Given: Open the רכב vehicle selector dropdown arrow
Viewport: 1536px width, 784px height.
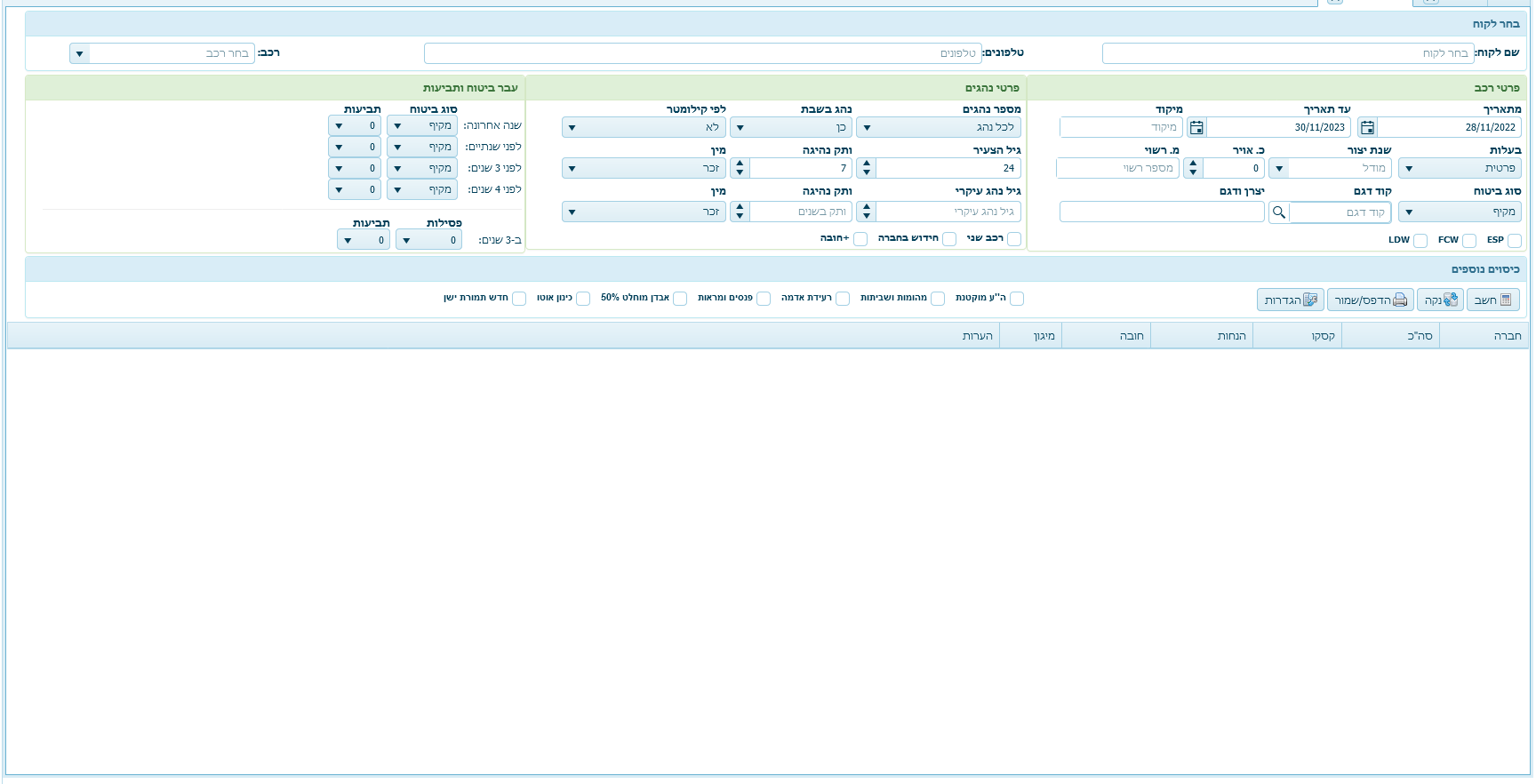Looking at the screenshot, I should tap(80, 53).
